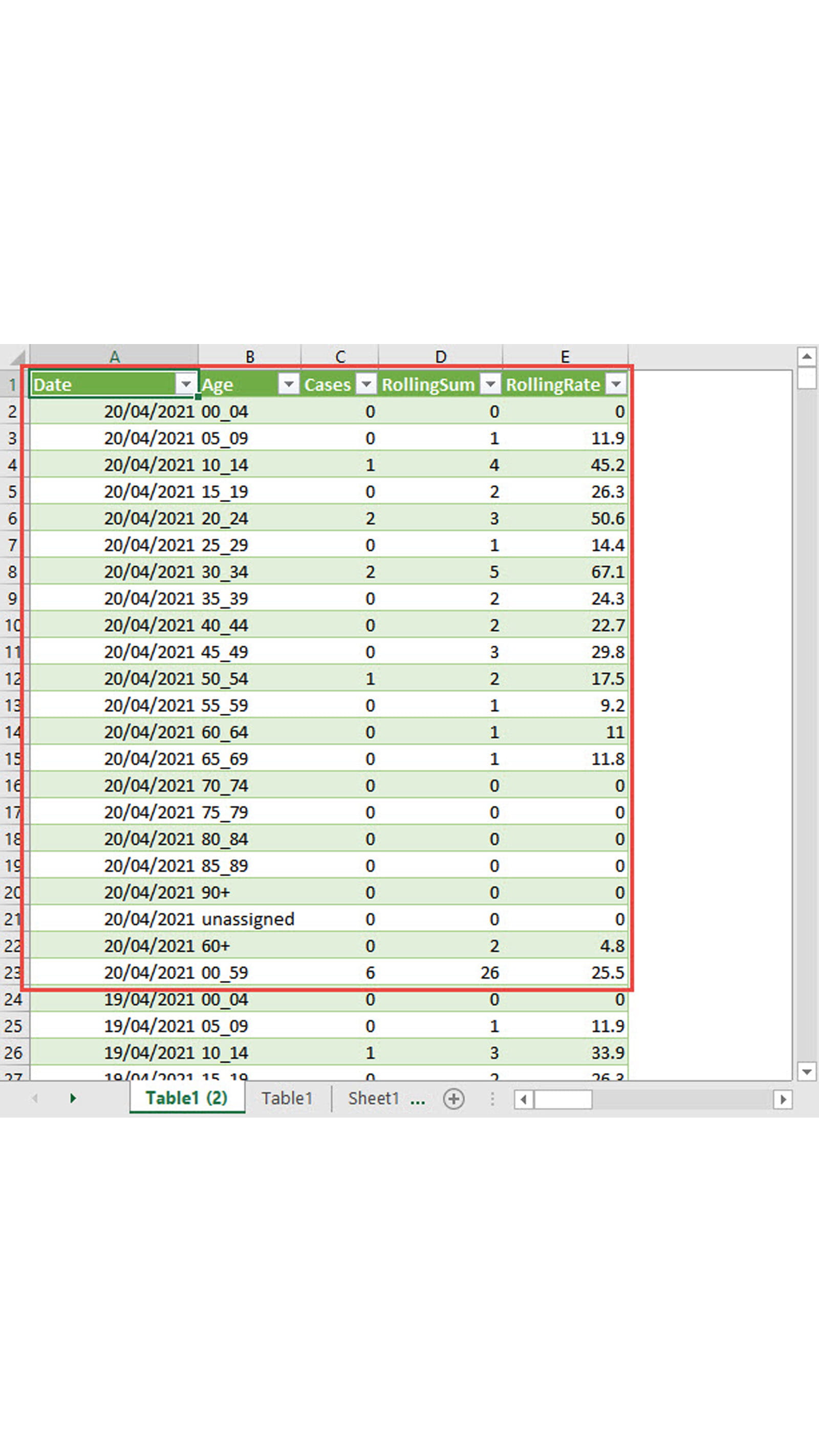Click the vertical scrollbar up arrow
Screen dimensions: 819x1456
tap(807, 356)
